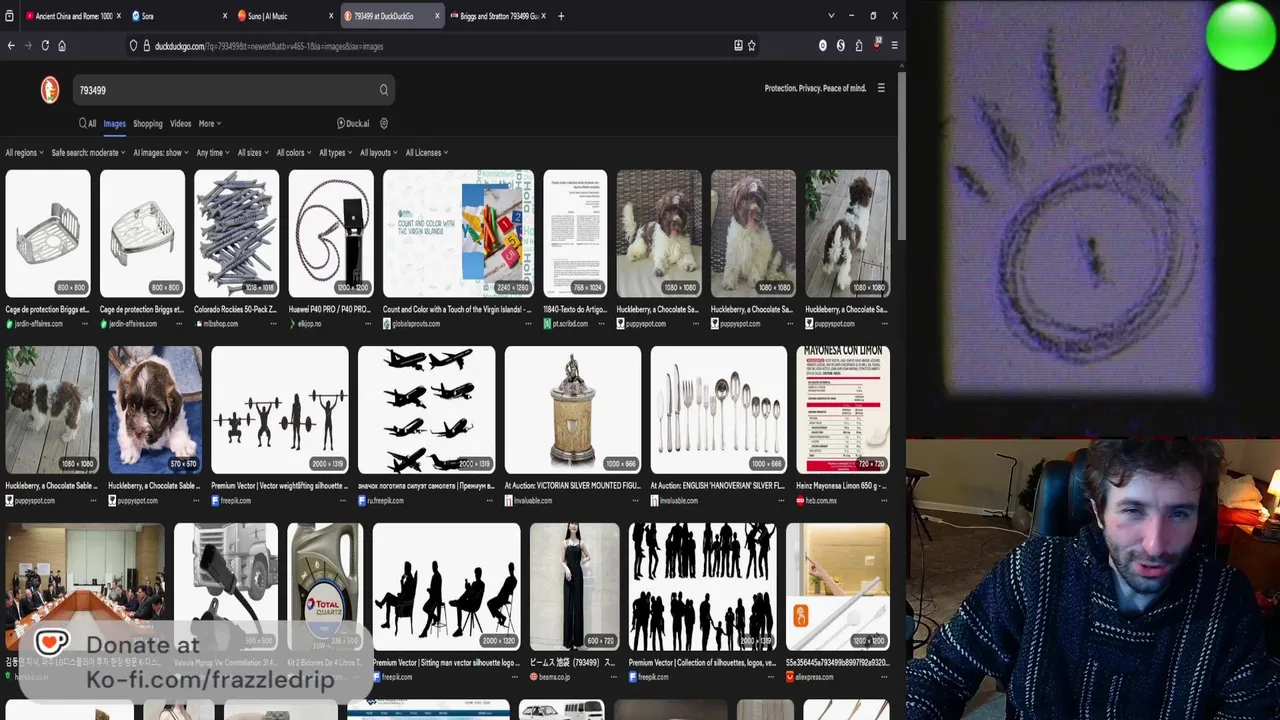Click the reader/save icon in the address bar

click(x=738, y=46)
